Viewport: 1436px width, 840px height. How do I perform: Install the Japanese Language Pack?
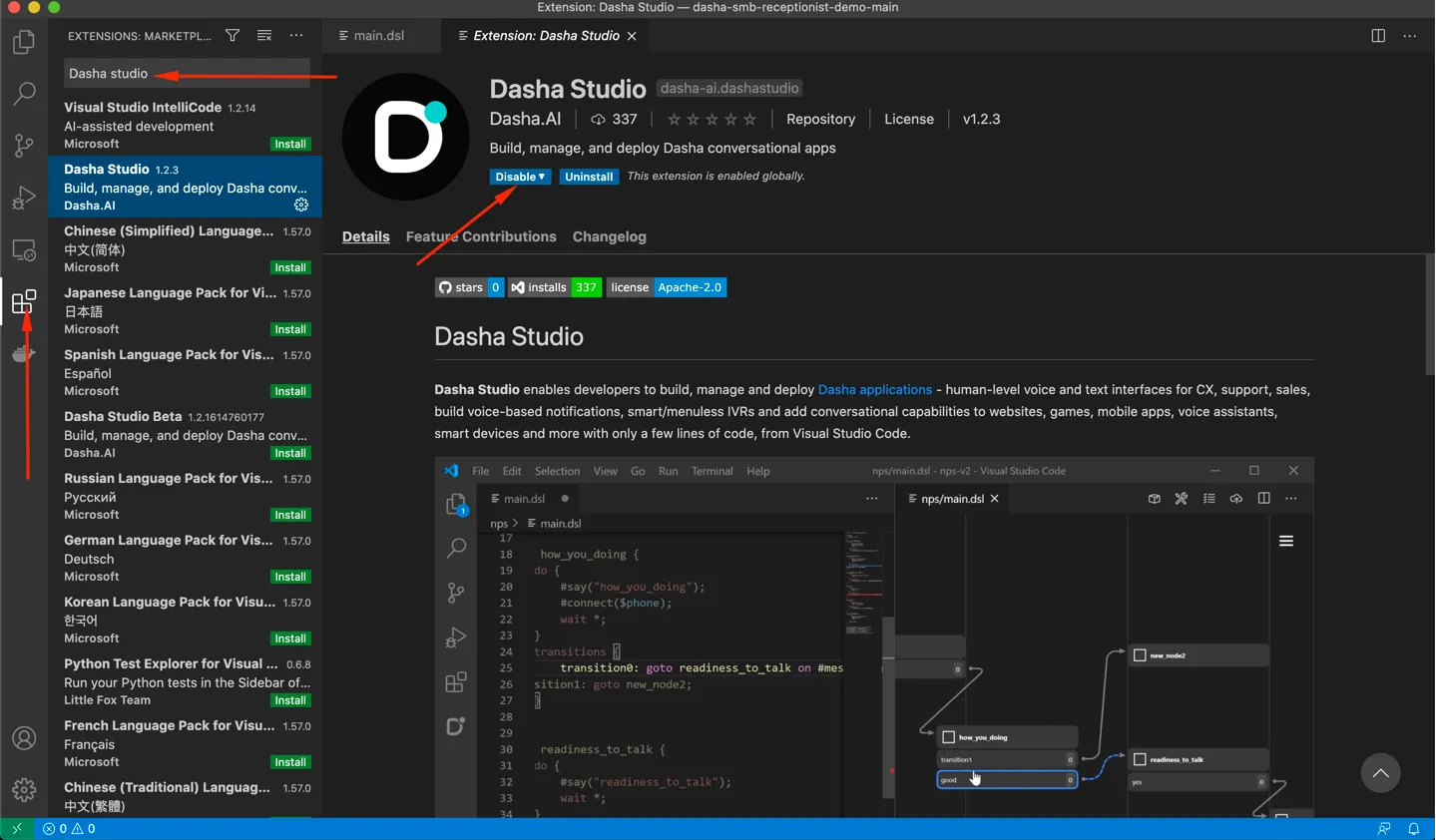(x=290, y=330)
